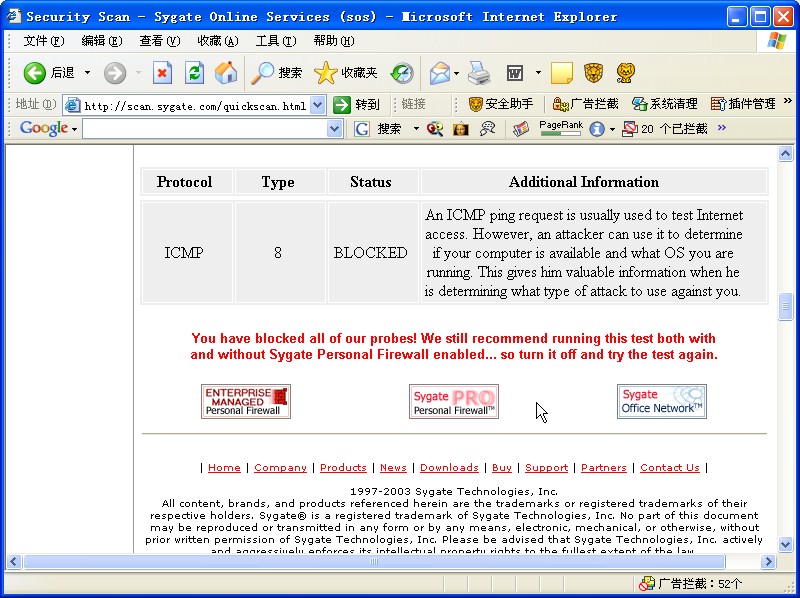Click the Enterprise Managed Personal Firewall banner

pos(246,402)
